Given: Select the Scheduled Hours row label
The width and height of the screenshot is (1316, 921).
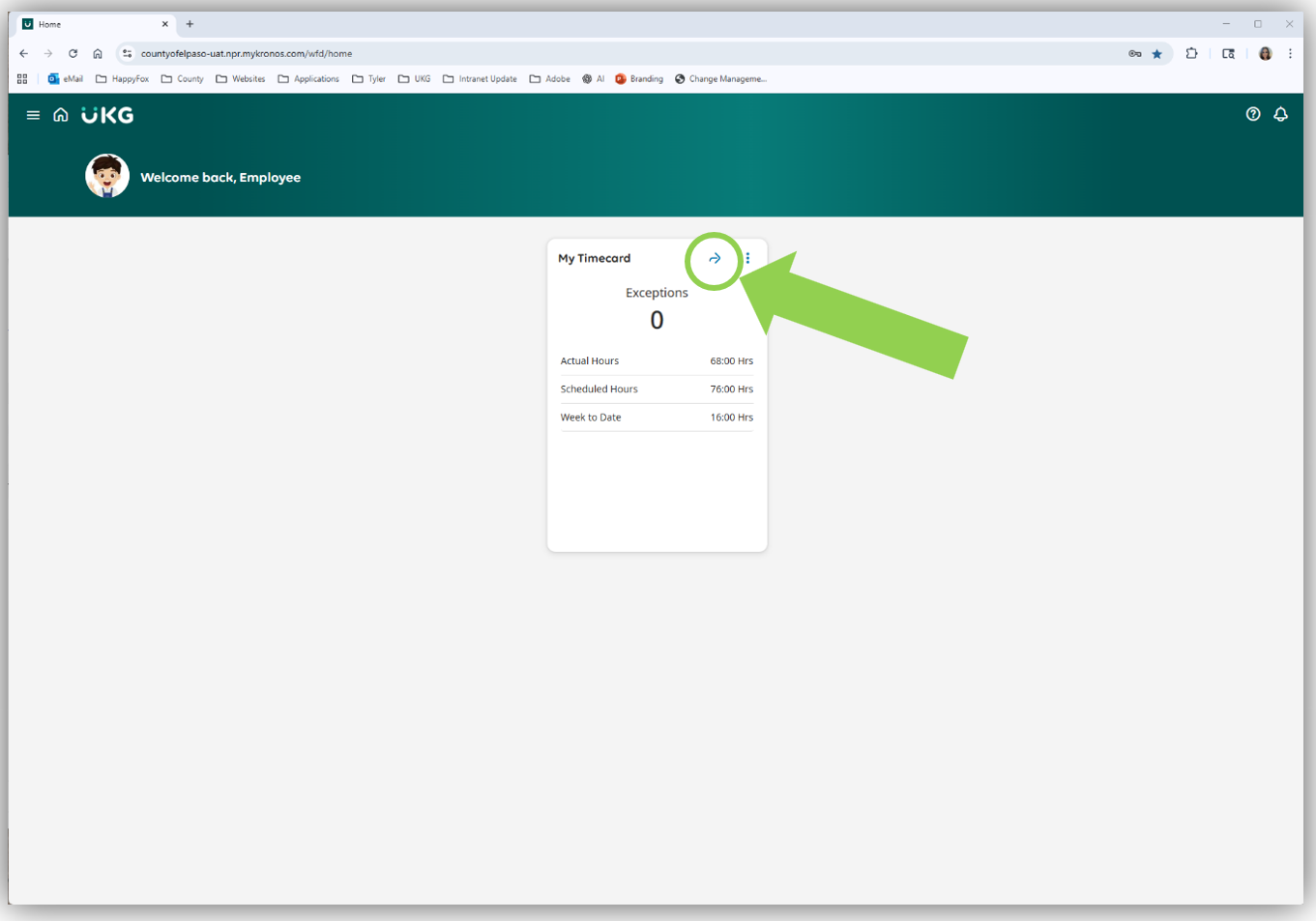Looking at the screenshot, I should click(600, 389).
